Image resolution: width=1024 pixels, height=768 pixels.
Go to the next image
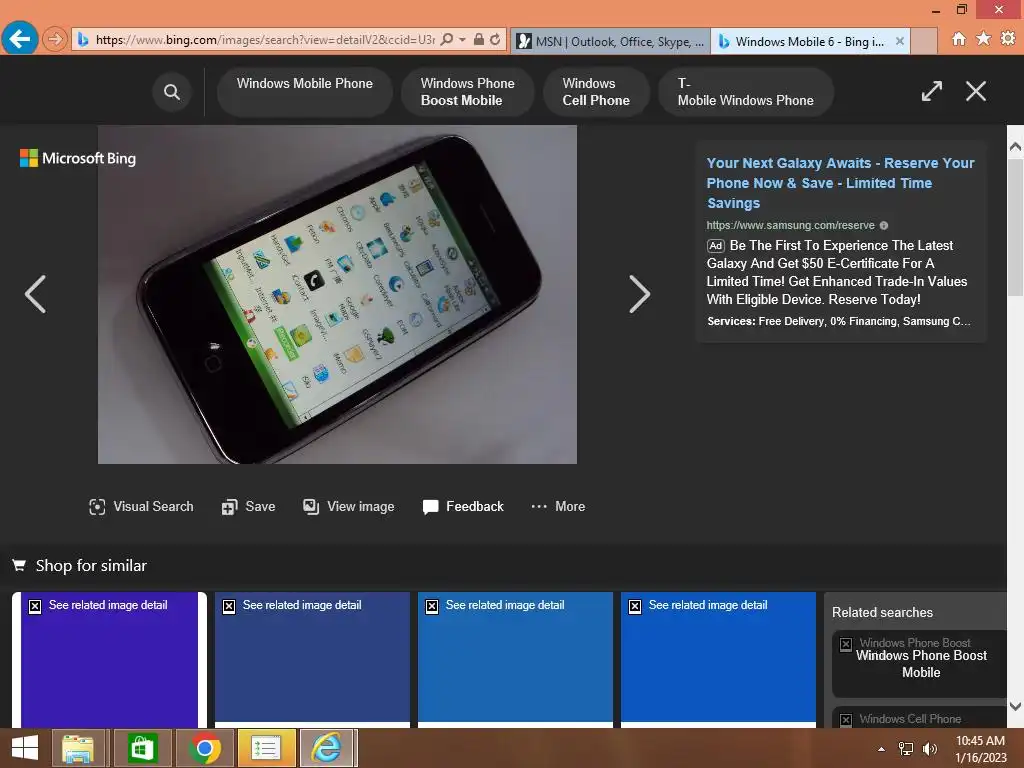(639, 295)
